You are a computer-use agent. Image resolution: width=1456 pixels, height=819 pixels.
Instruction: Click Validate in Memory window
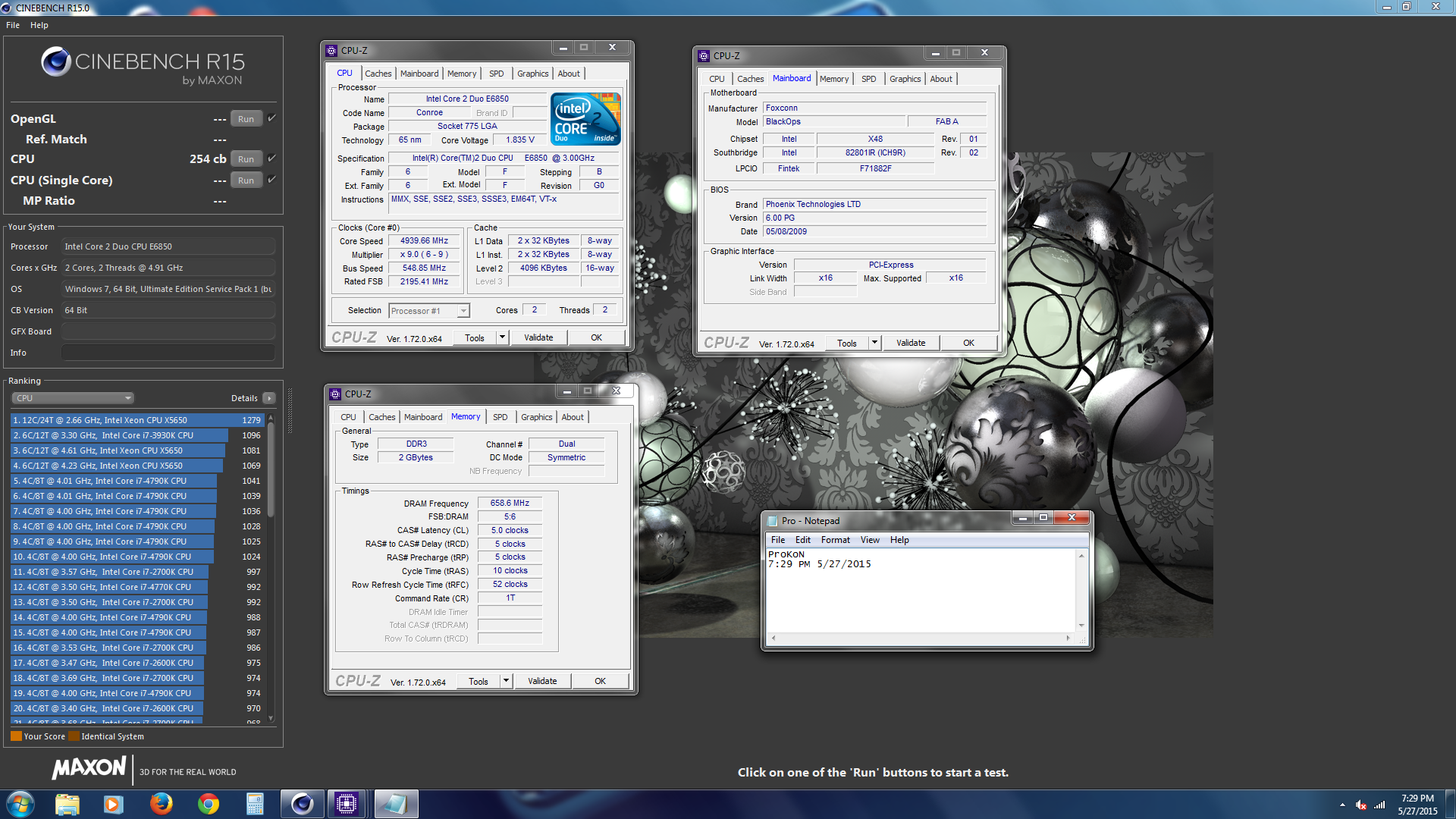coord(542,681)
